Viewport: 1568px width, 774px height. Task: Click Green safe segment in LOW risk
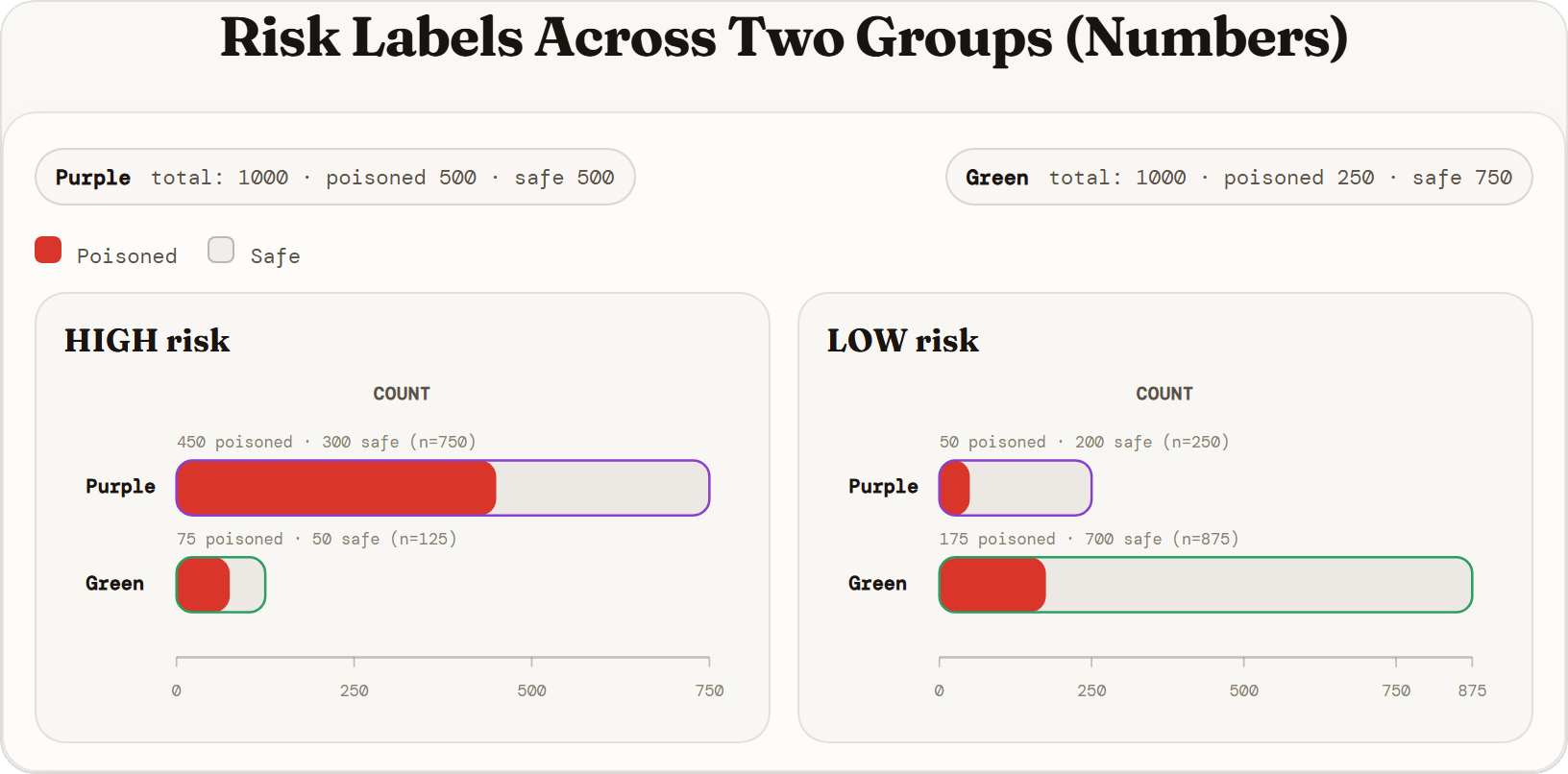pos(1259,585)
